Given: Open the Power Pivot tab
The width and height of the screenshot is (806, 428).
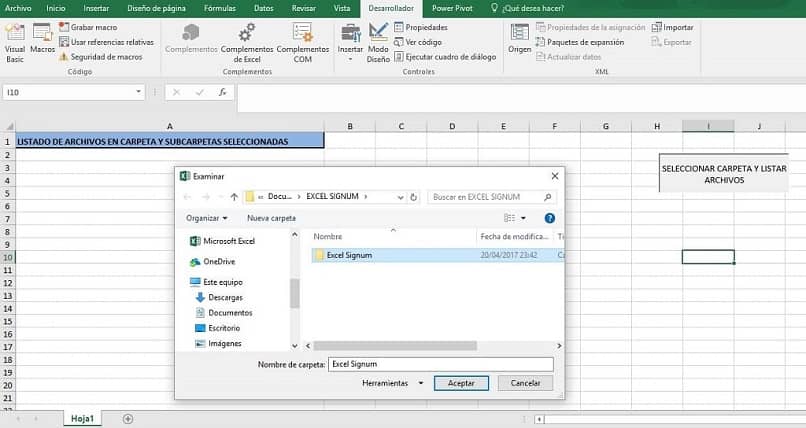Looking at the screenshot, I should (451, 8).
